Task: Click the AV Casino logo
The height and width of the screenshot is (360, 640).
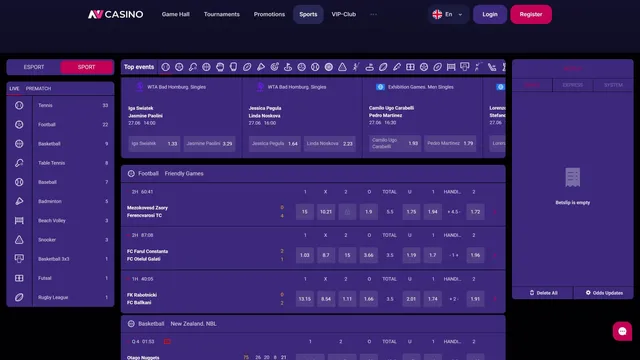Action: (x=116, y=14)
